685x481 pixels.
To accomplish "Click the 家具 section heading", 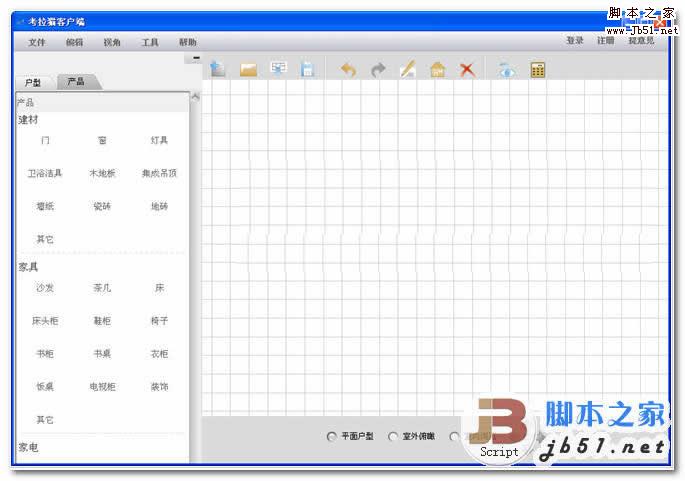I will tap(28, 267).
